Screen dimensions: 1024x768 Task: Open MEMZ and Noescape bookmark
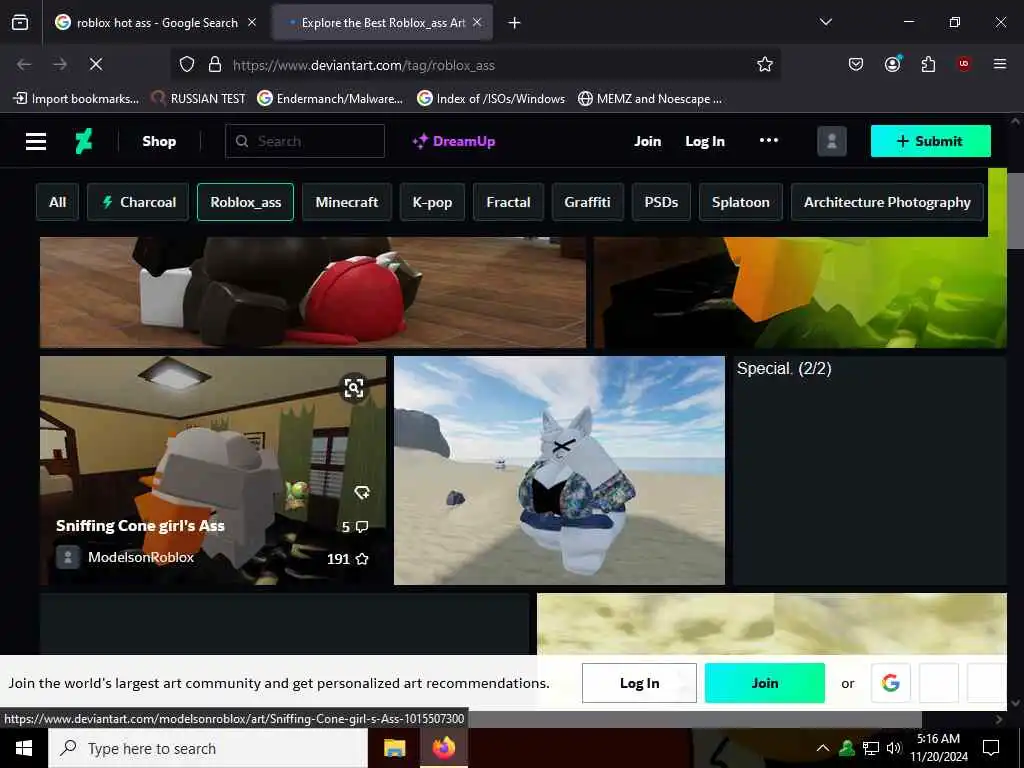[650, 99]
